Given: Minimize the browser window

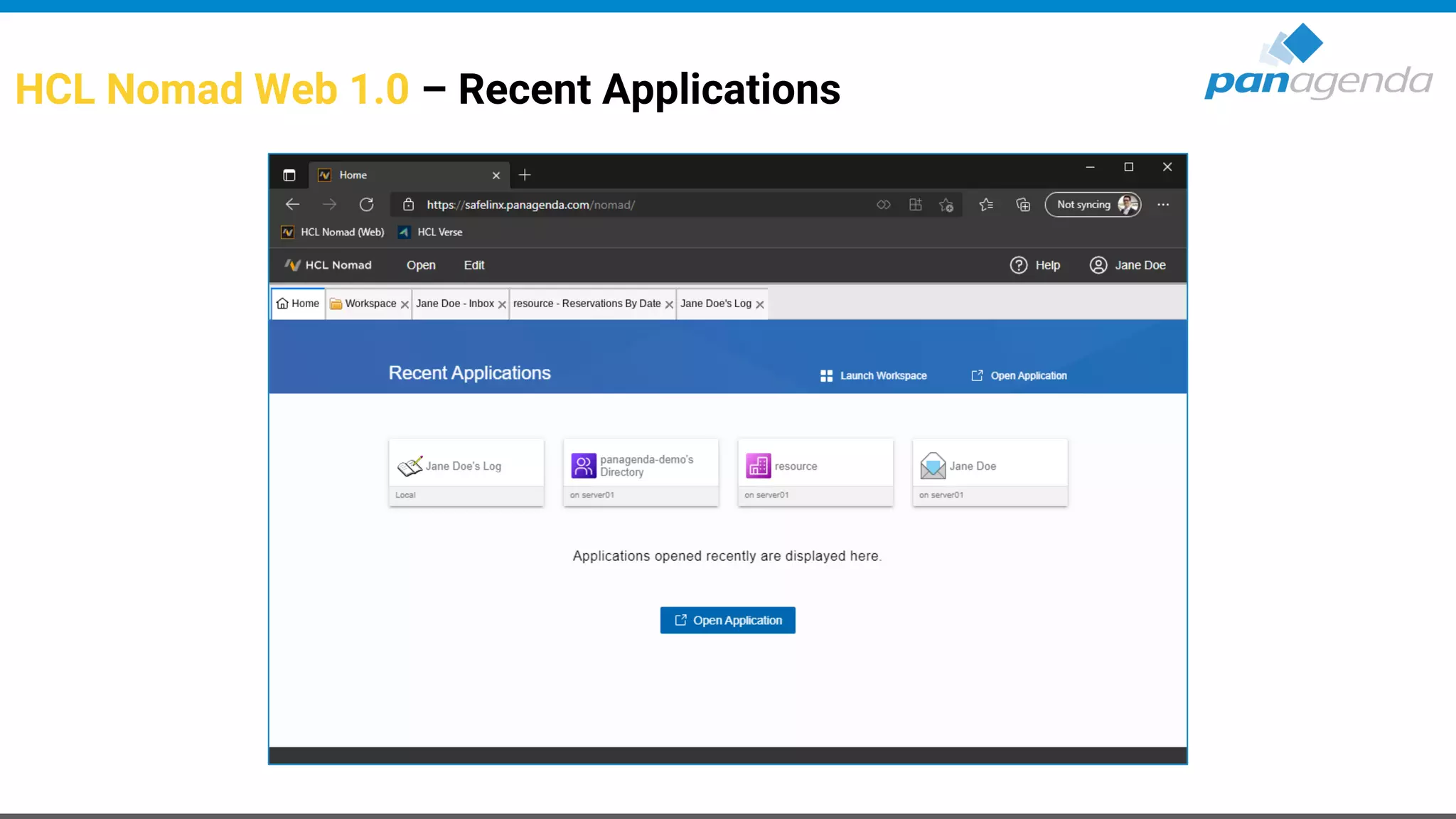Looking at the screenshot, I should tap(1090, 167).
